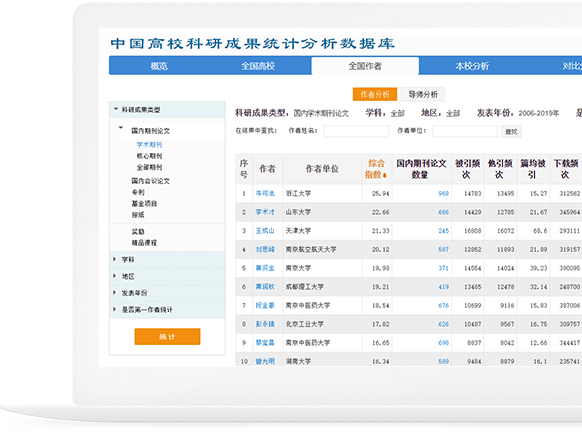Open the author name link in 山东大学 row
This screenshot has width=582, height=445.
tap(265, 212)
